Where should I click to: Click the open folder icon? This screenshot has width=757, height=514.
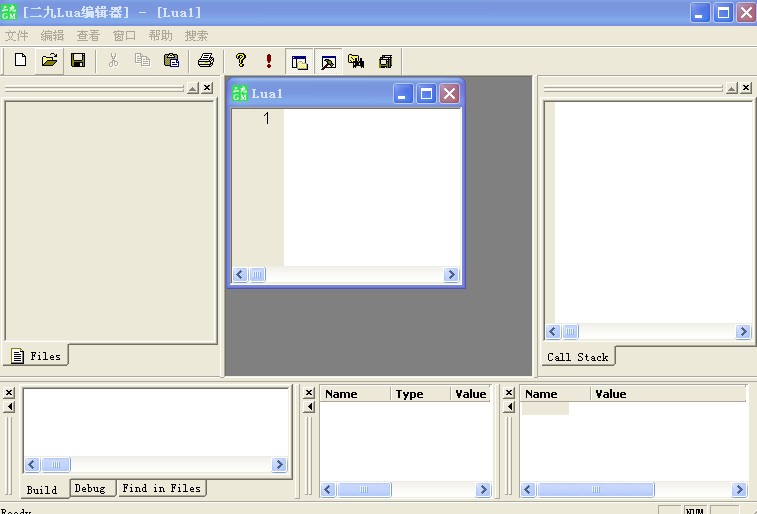(x=48, y=60)
